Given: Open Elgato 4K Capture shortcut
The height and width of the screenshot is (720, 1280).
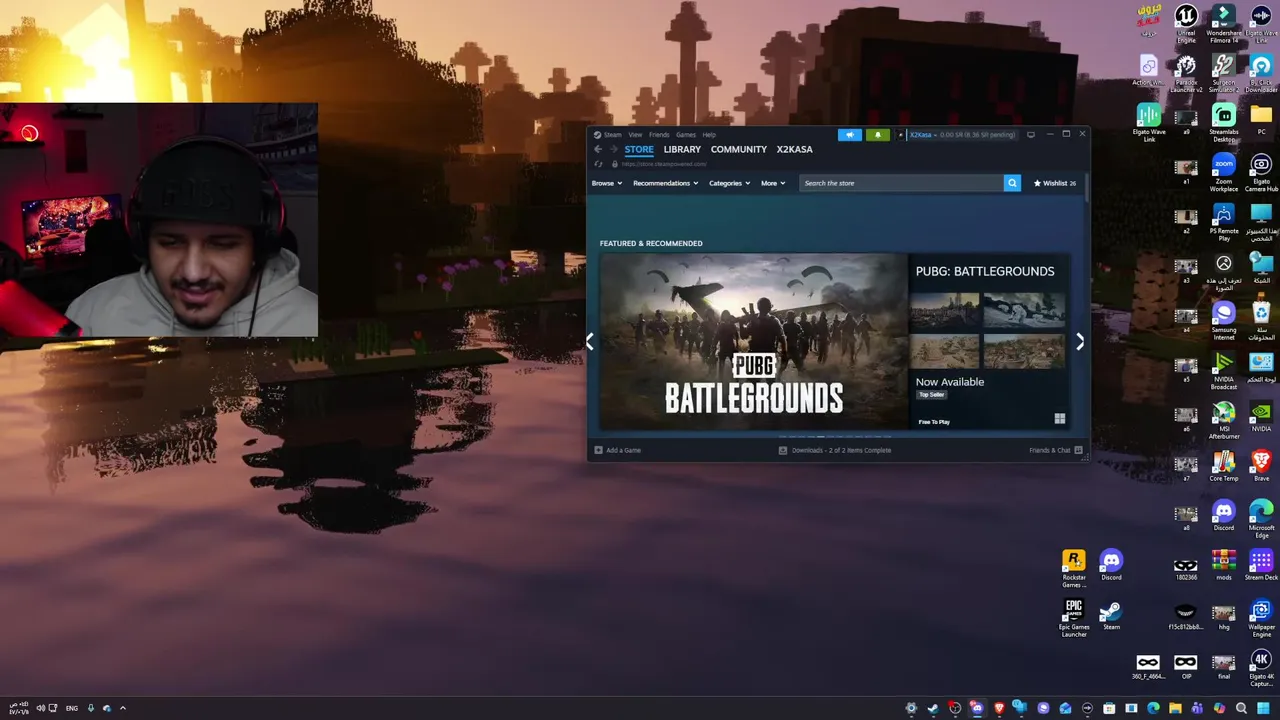Looking at the screenshot, I should [1261, 668].
